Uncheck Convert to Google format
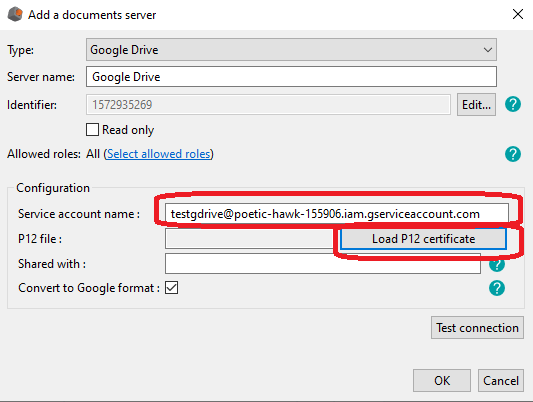The width and height of the screenshot is (533, 402). tap(172, 288)
